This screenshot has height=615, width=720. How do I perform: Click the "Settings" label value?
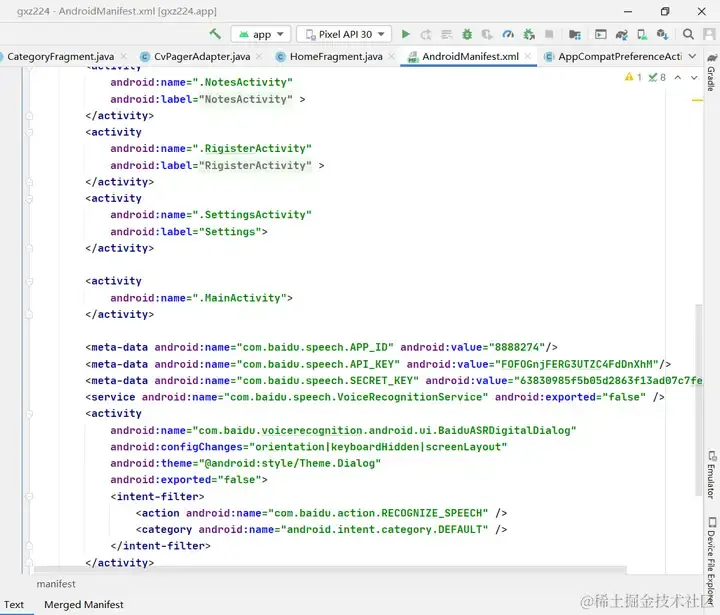point(230,231)
